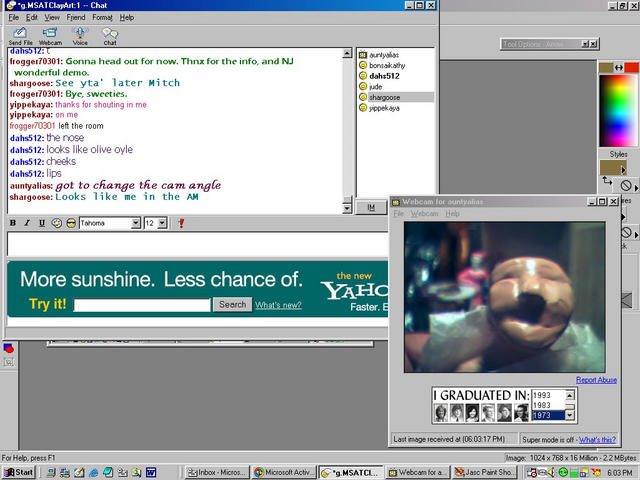Select 1983 in graduation year list
This screenshot has height=480, width=640.
[x=548, y=405]
